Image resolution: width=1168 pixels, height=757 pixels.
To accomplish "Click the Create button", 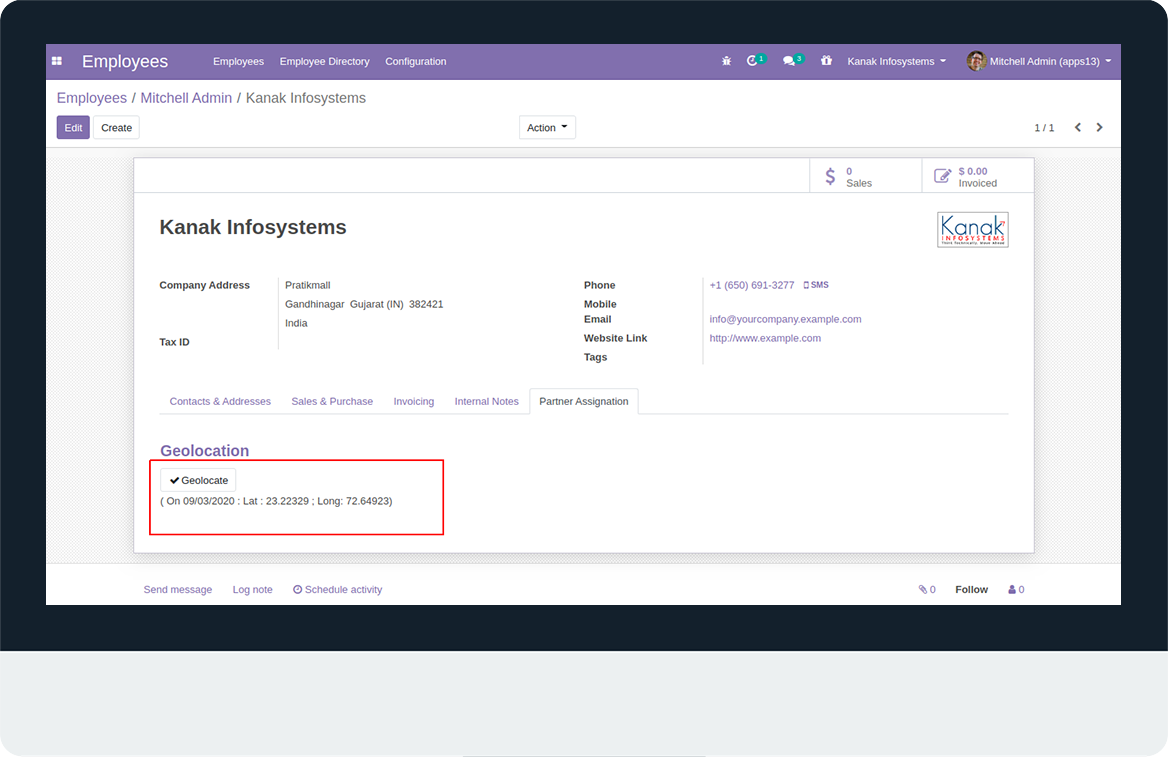I will point(116,127).
